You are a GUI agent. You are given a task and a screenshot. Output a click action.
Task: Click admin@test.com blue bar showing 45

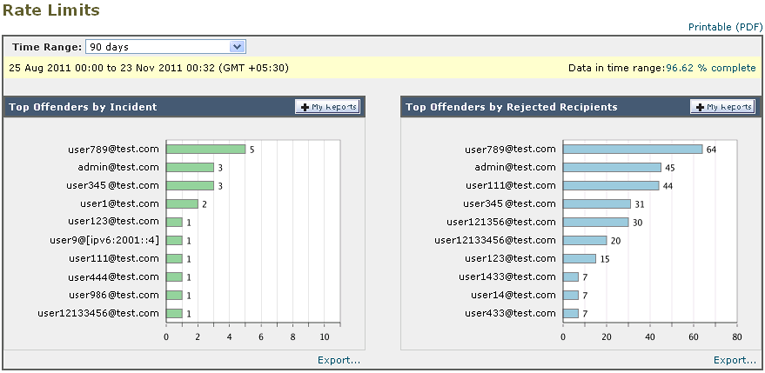click(612, 167)
